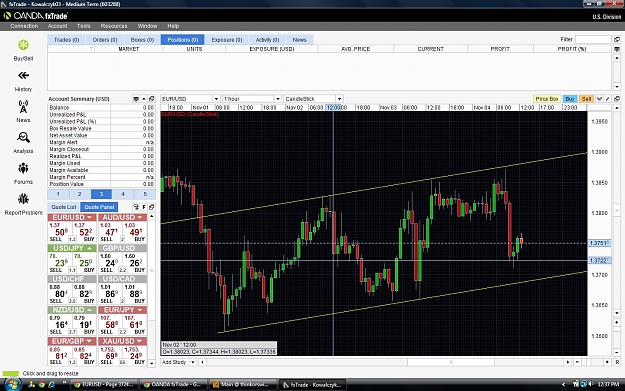This screenshot has width=625, height=391.
Task: Click EUR/USD BUY price 1.37 52
Action: coord(86,232)
